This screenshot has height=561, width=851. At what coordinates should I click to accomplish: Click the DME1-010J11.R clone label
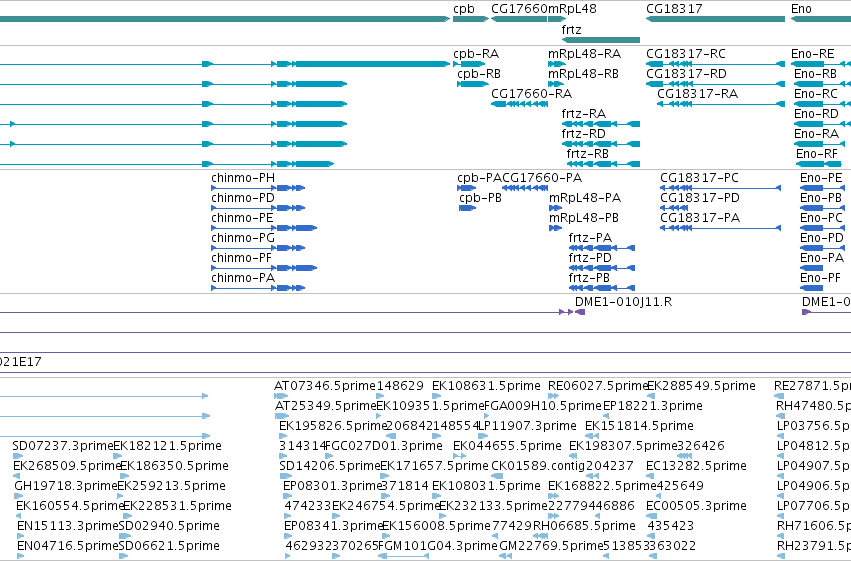624,302
